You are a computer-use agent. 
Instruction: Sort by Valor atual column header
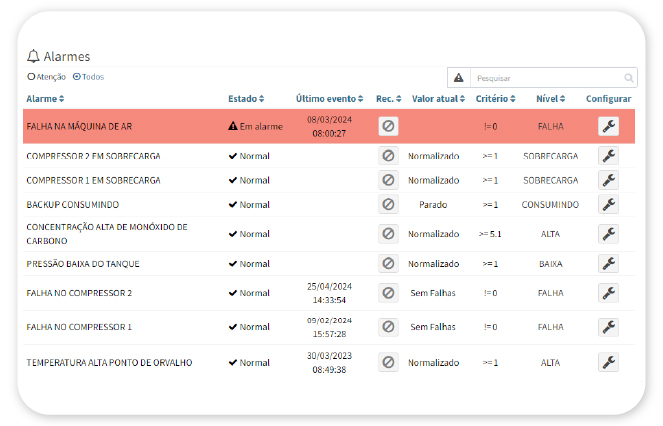click(x=439, y=99)
